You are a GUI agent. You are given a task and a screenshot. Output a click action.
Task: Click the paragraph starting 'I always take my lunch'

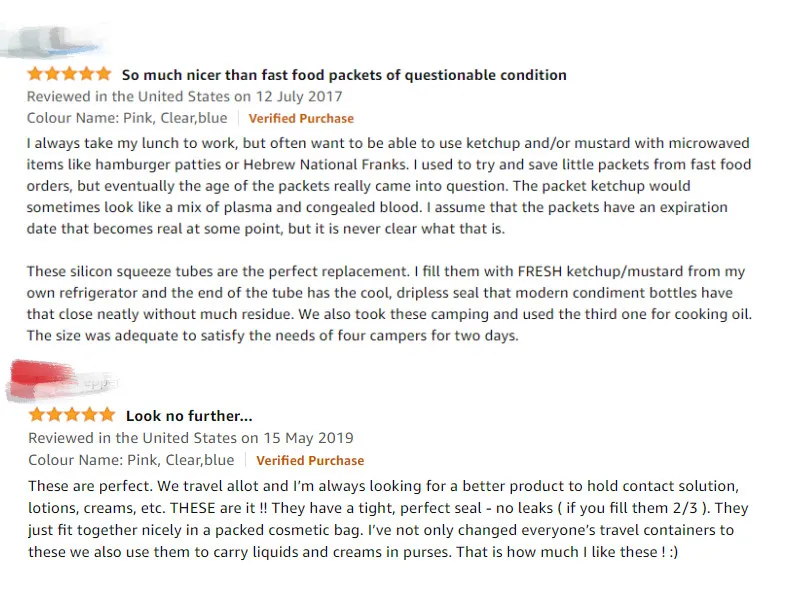point(388,186)
